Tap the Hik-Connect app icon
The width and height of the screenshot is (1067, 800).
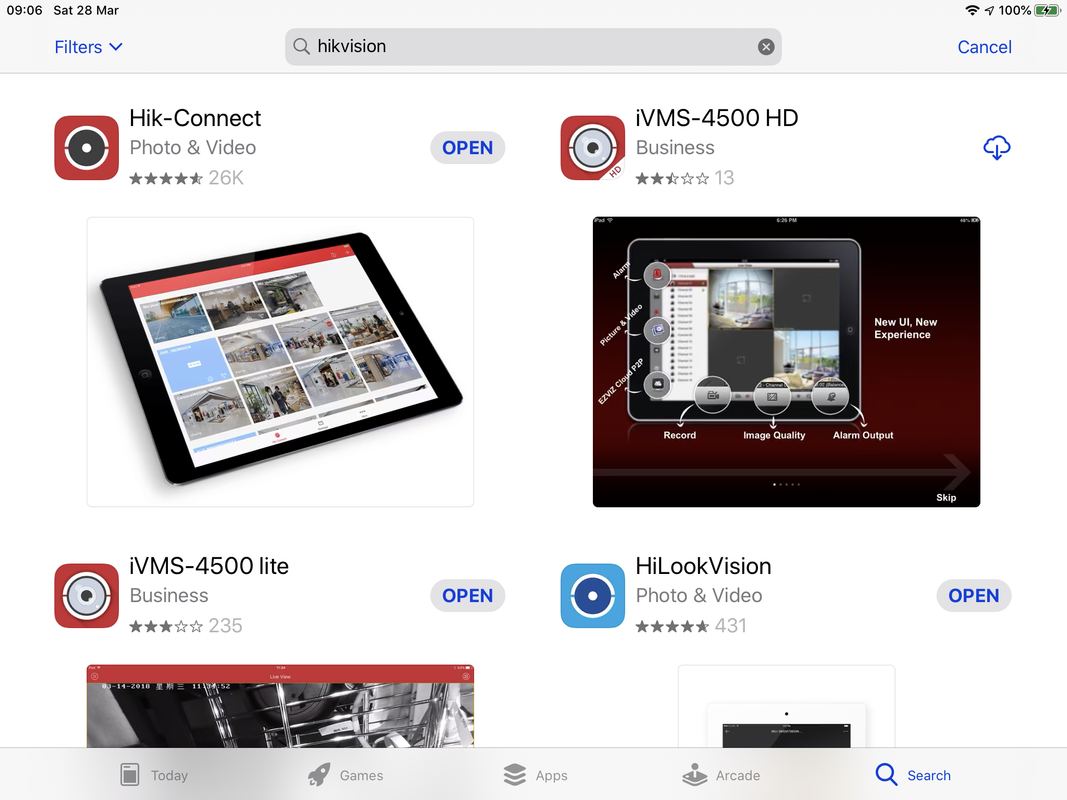click(86, 148)
